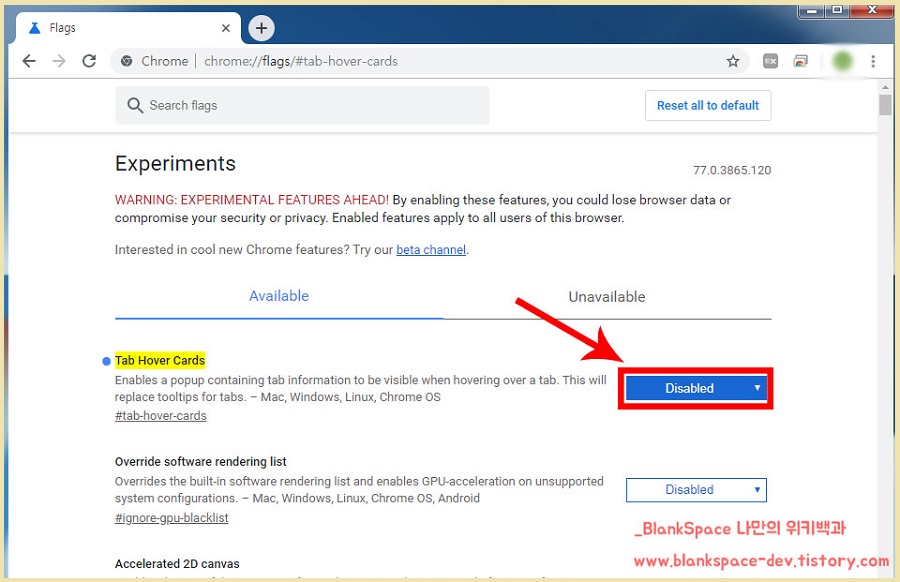Follow the #tab-hover-cards anchor link
The width and height of the screenshot is (900, 582).
[161, 416]
